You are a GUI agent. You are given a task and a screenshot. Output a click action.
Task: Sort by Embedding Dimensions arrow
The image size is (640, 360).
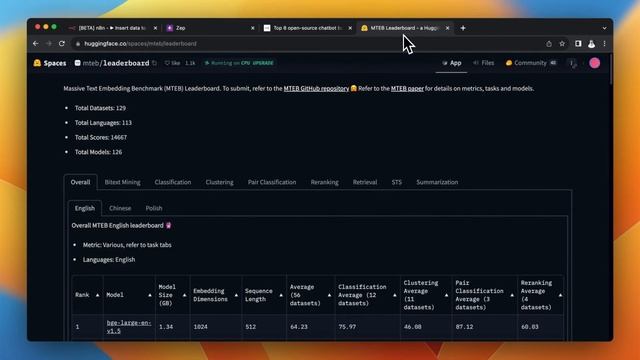[x=236, y=295]
